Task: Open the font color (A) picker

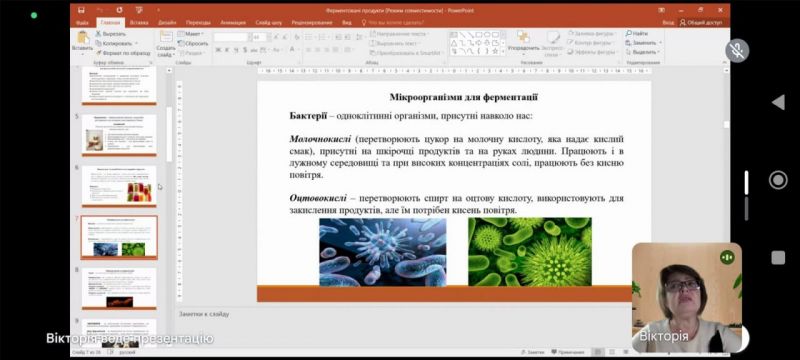Action: [292, 50]
